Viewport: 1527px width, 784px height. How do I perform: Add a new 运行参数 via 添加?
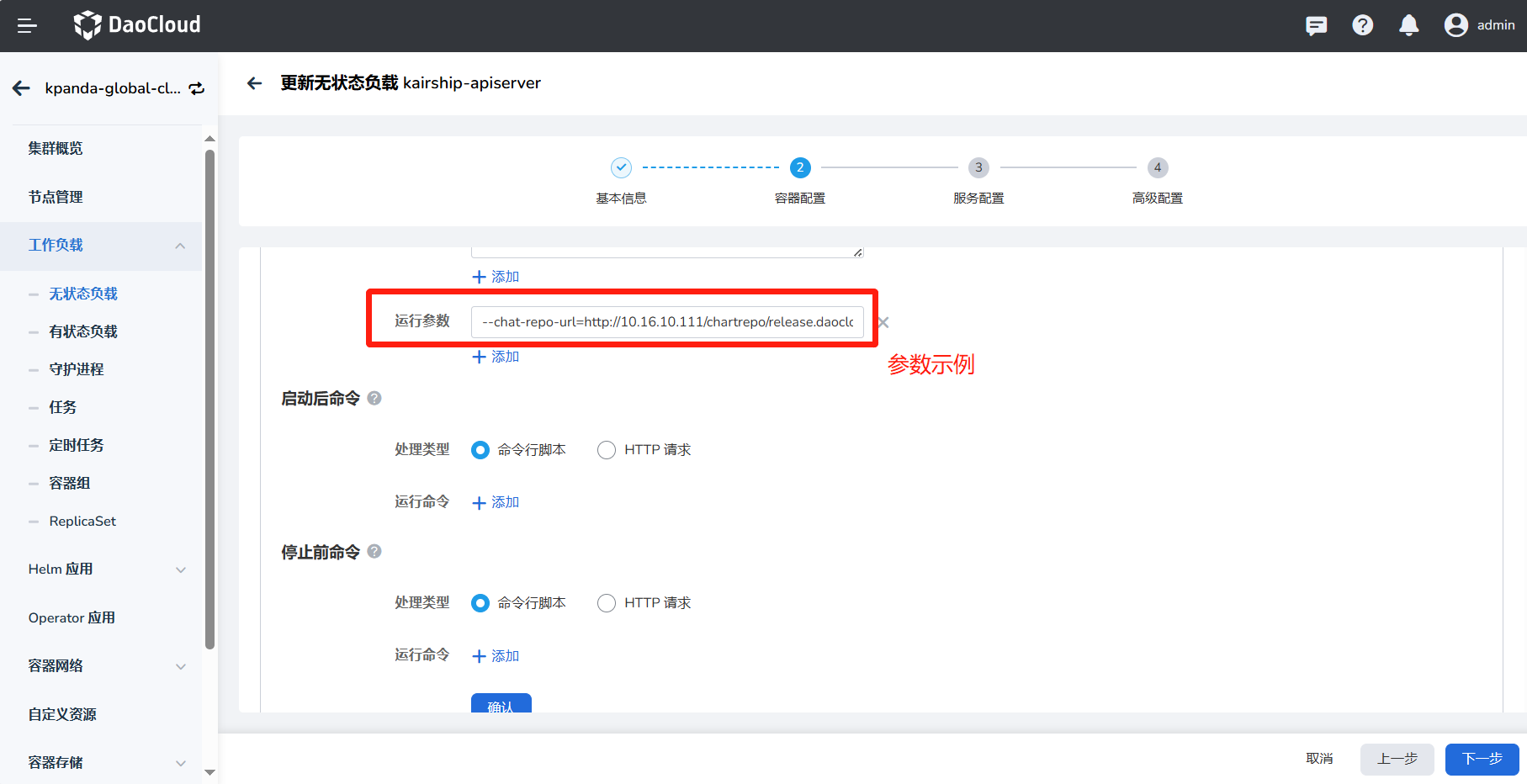[x=496, y=356]
